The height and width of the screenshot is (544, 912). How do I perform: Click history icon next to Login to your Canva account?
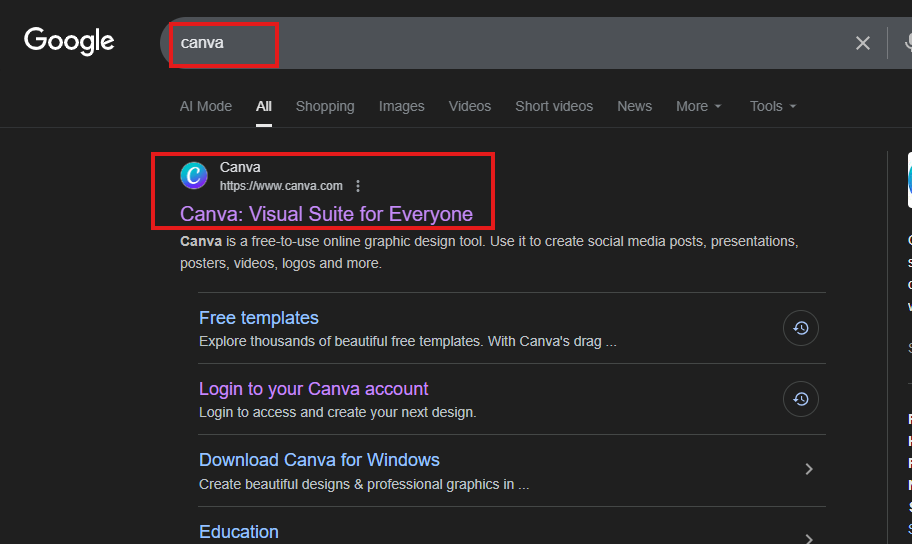pos(800,399)
